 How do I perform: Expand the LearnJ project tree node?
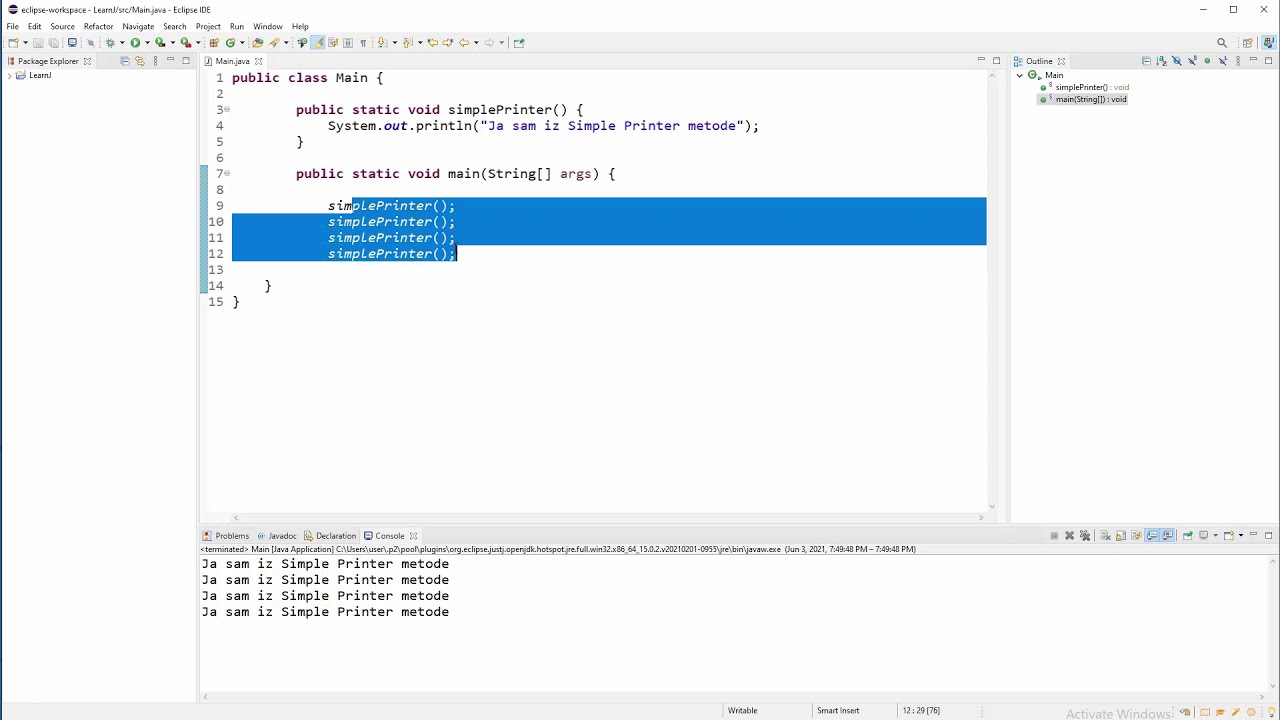click(8, 76)
